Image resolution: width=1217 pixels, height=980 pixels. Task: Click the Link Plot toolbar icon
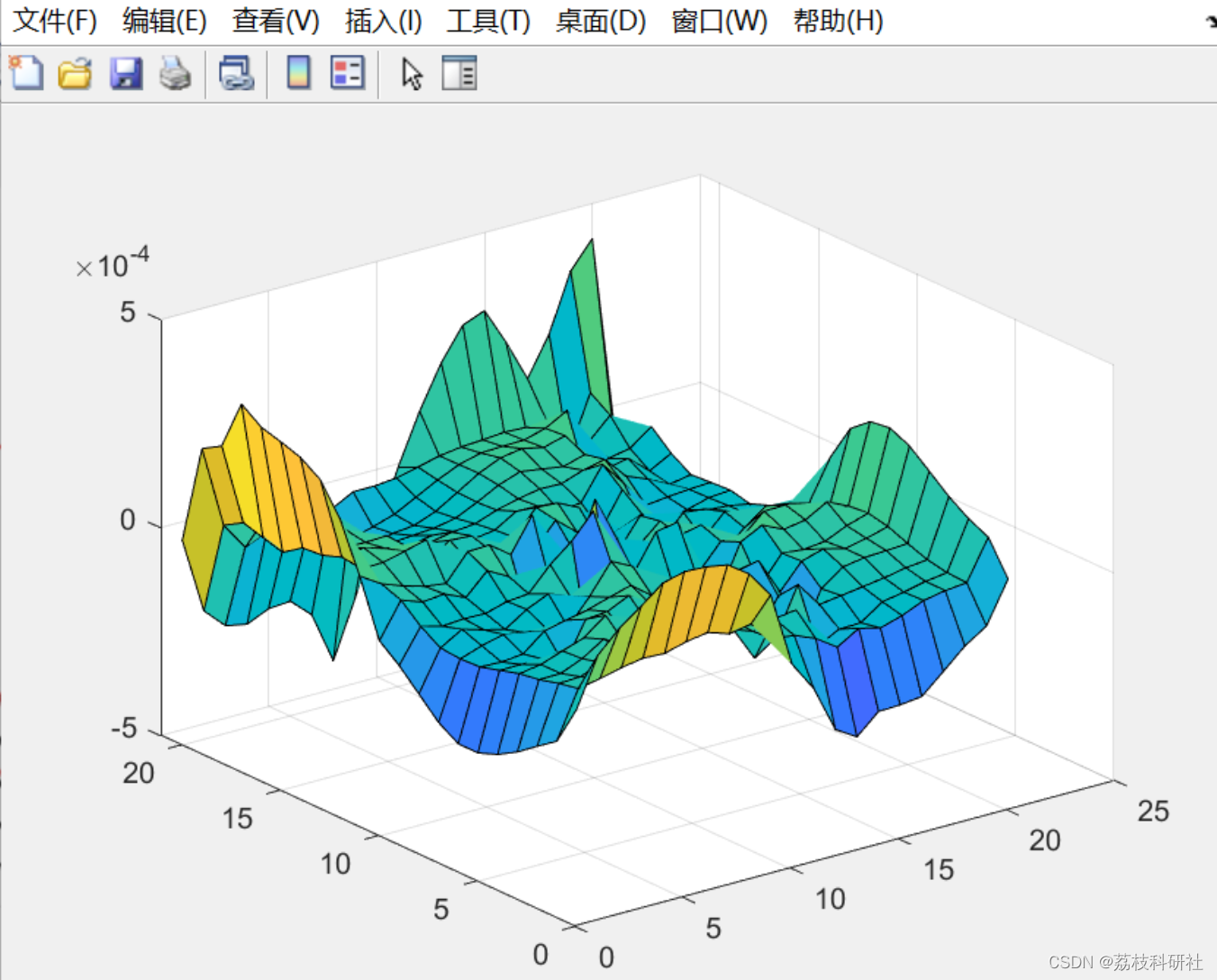pos(237,73)
